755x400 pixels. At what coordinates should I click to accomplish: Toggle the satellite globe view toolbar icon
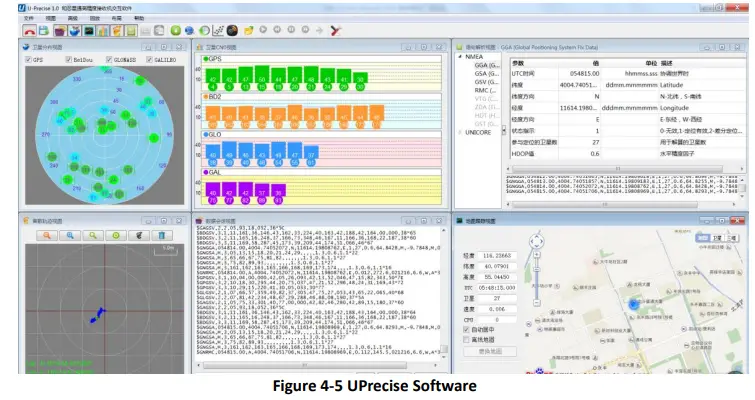pyautogui.click(x=74, y=31)
